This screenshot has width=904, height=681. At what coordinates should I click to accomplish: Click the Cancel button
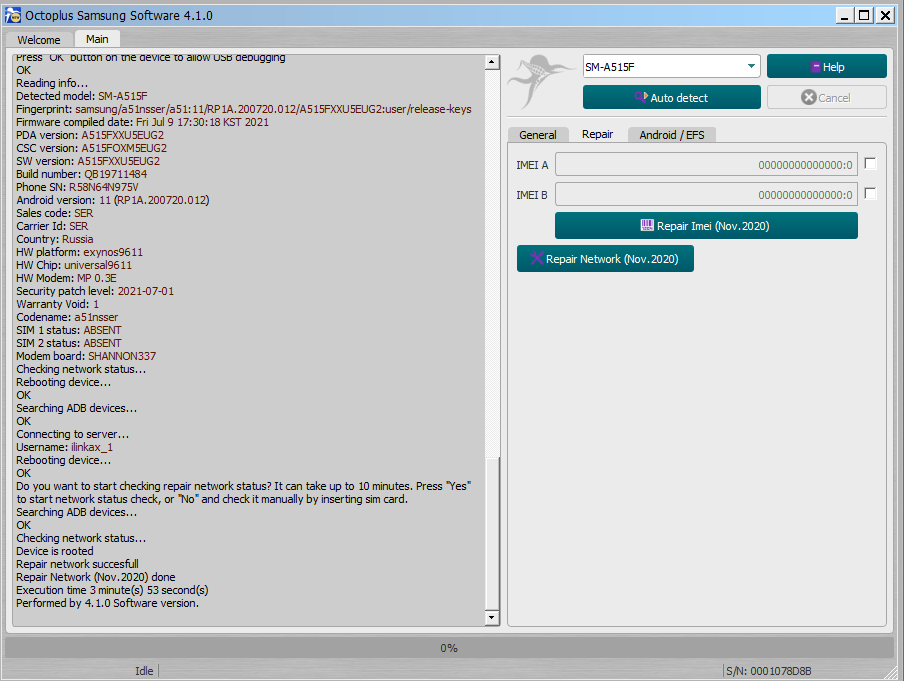coord(827,97)
